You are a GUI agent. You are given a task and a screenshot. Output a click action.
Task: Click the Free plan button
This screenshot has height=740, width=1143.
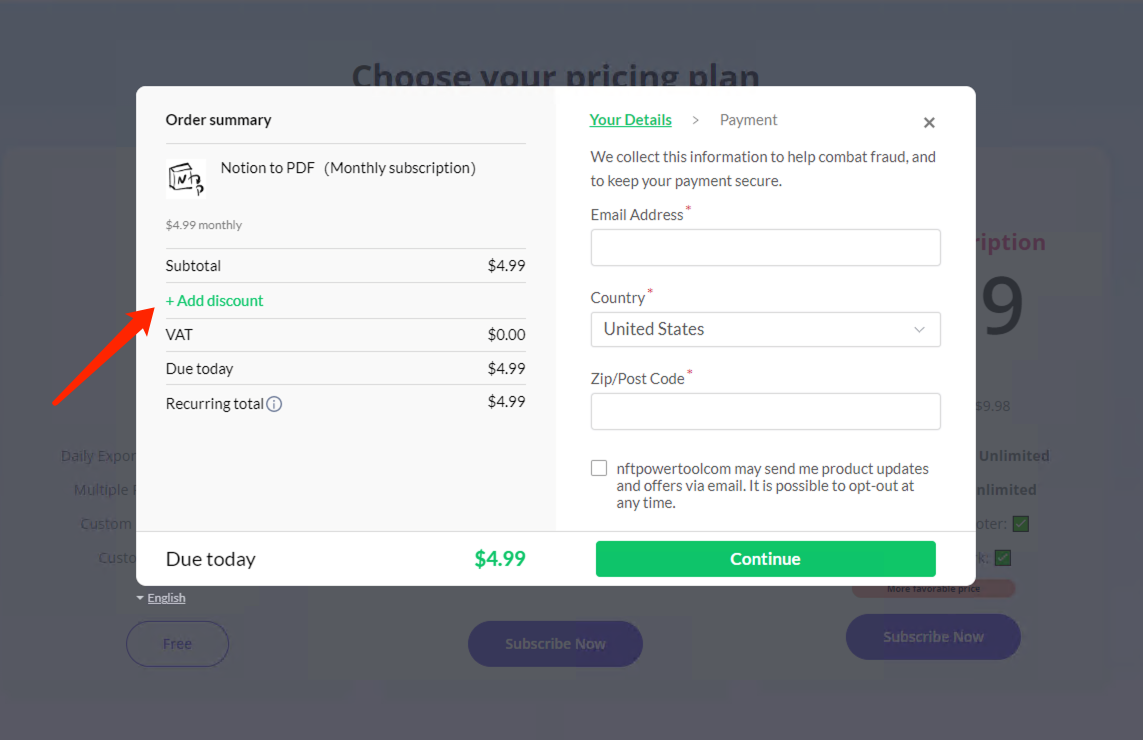(177, 644)
